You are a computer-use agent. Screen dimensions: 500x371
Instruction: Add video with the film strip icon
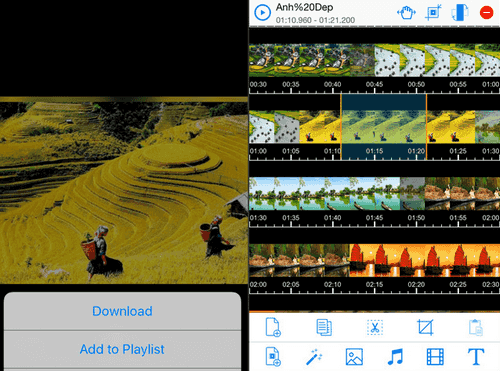[435, 357]
